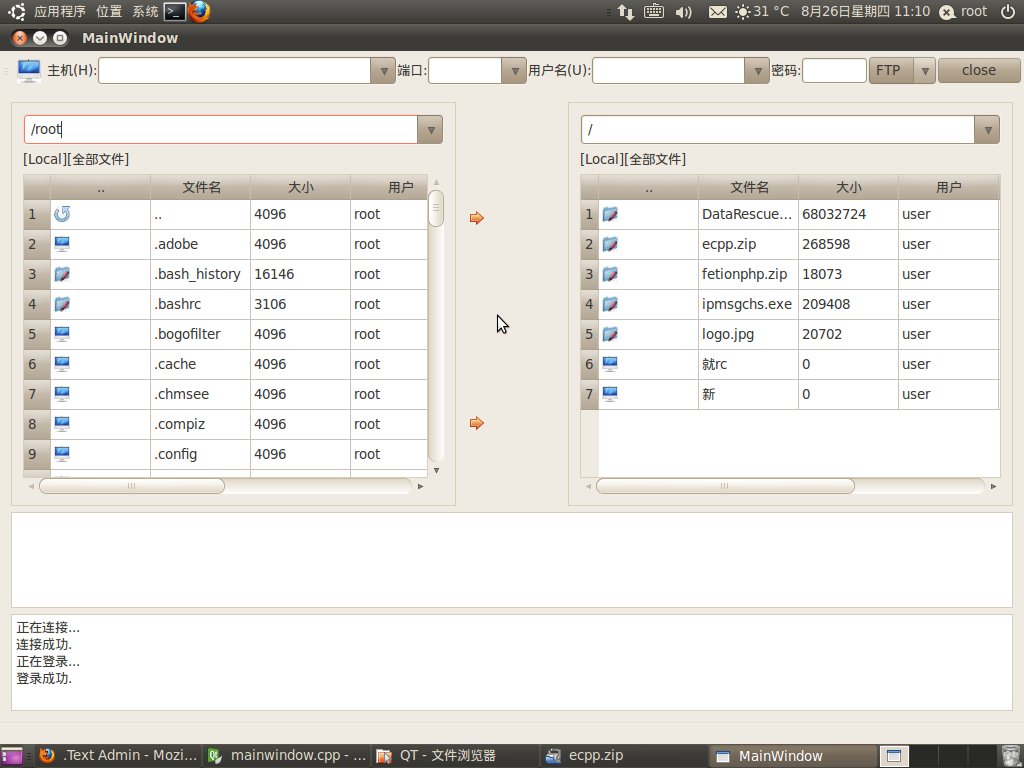Click the close button in the toolbar
The width and height of the screenshot is (1024, 768).
979,71
